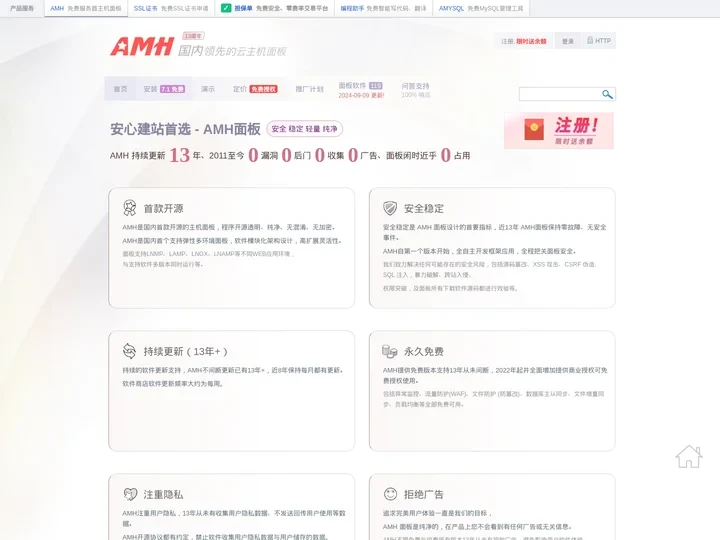720x540 pixels.
Task: Select the AMYSQL tab in top bar
Action: pos(481,8)
